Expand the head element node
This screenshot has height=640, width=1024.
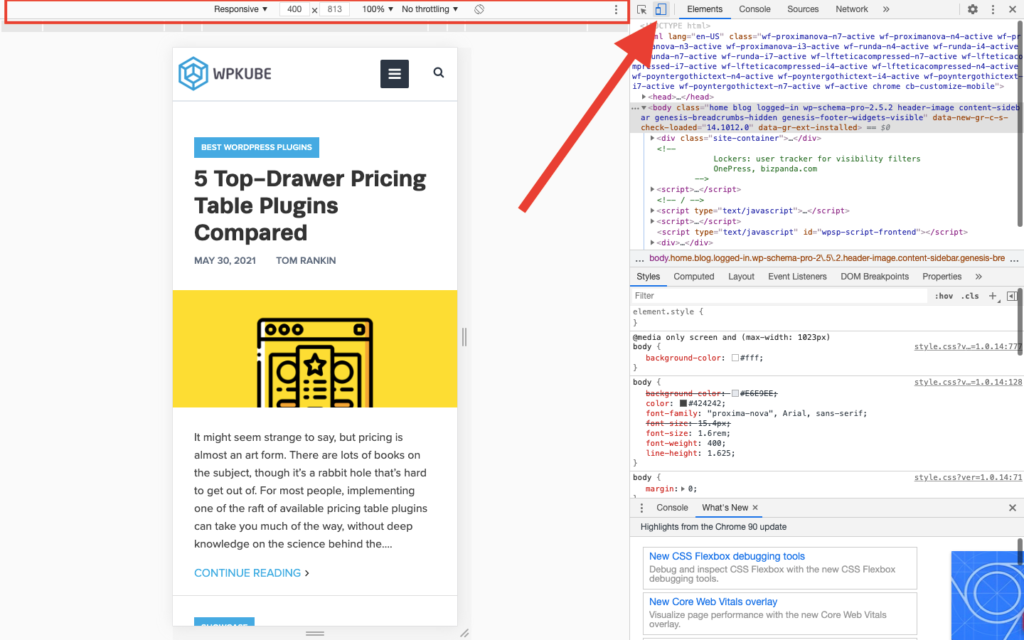click(x=645, y=97)
